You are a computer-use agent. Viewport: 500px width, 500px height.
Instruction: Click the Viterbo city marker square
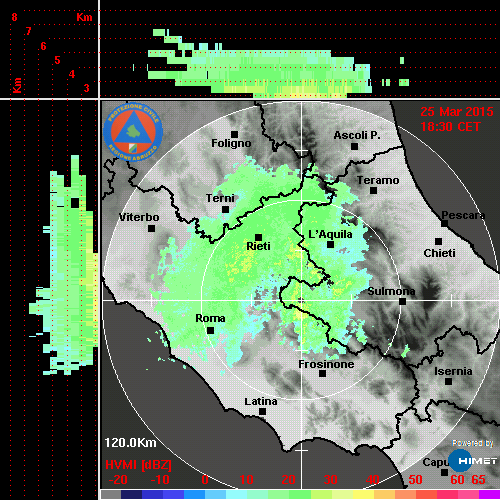151,229
